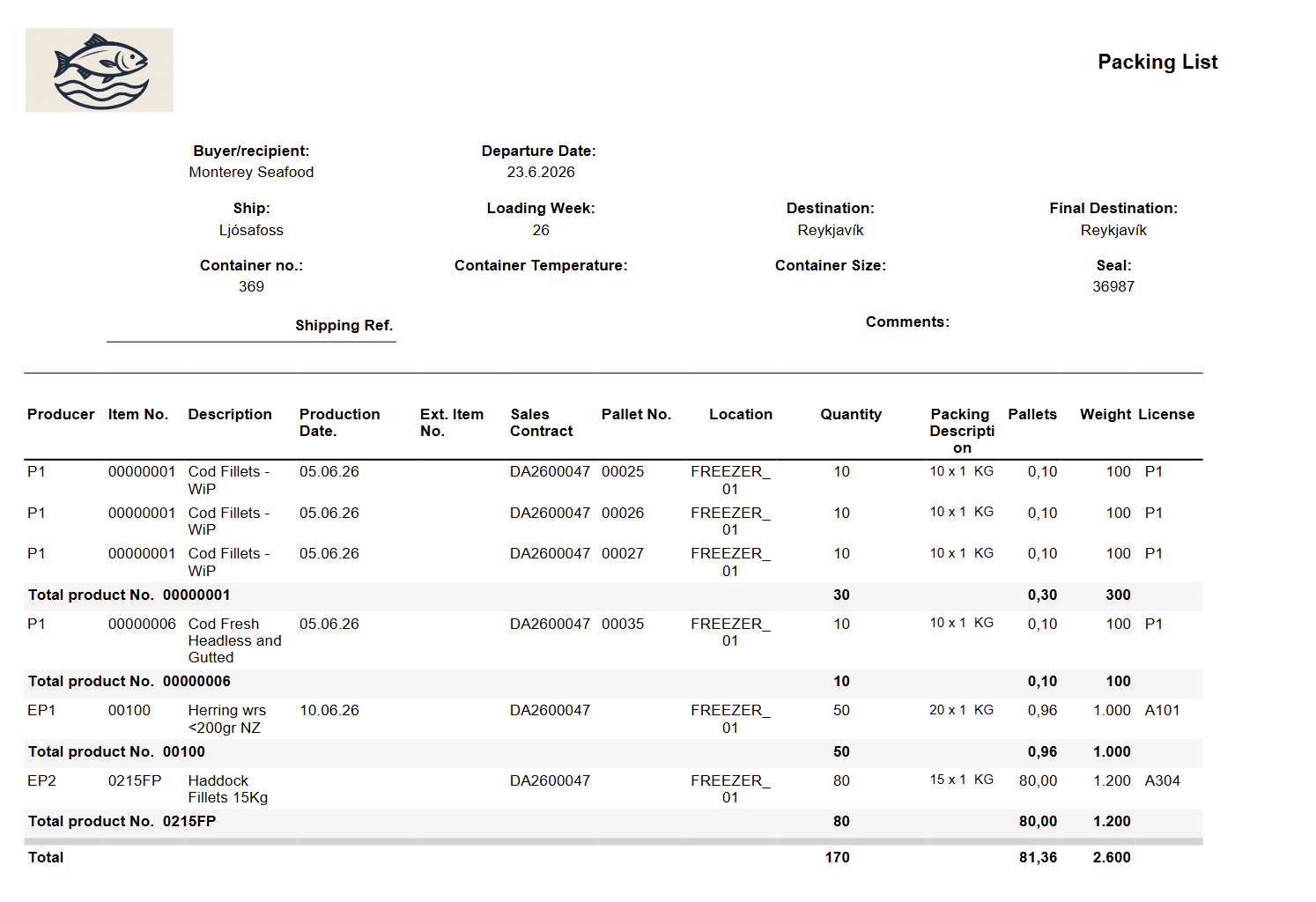Select the departure date 23.6.2026

541,172
